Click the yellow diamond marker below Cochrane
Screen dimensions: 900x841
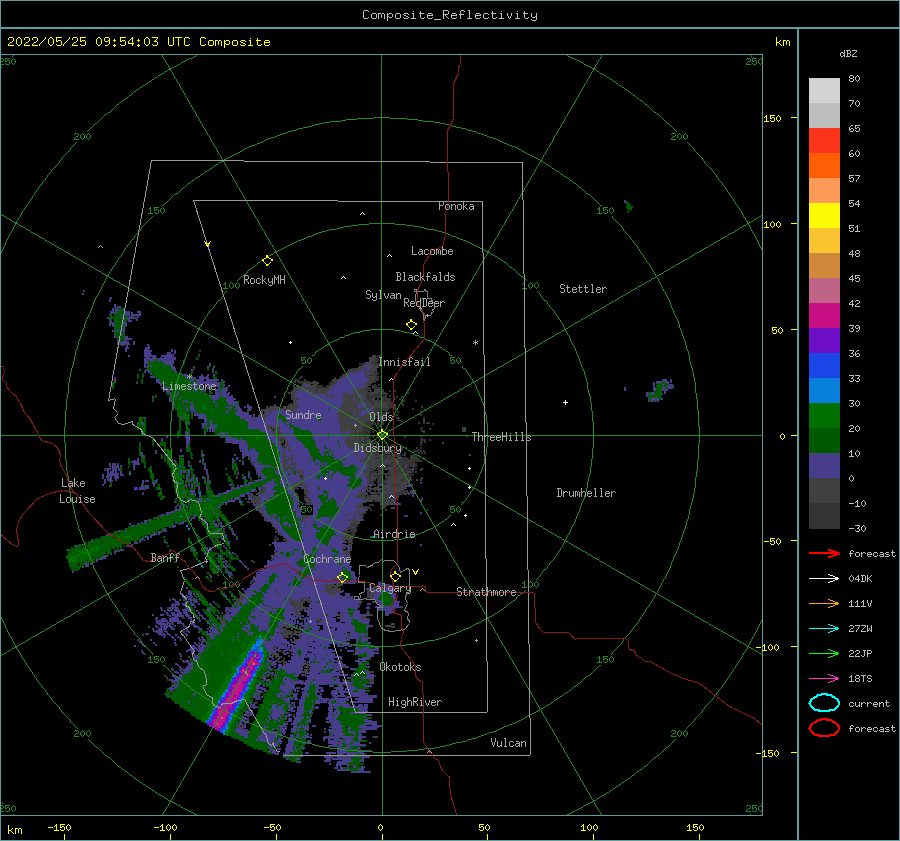(x=343, y=577)
